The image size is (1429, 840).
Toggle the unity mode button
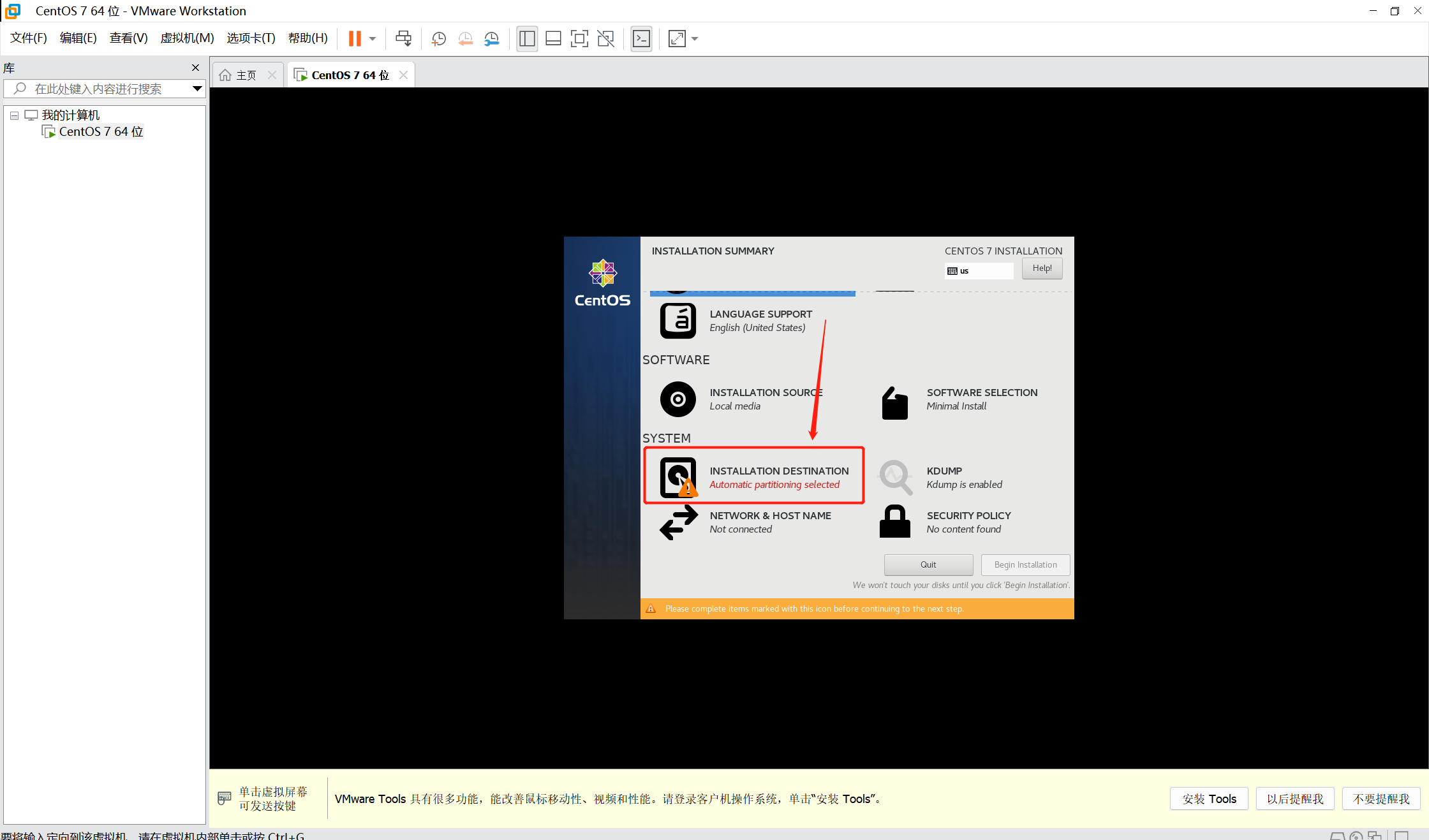[605, 39]
